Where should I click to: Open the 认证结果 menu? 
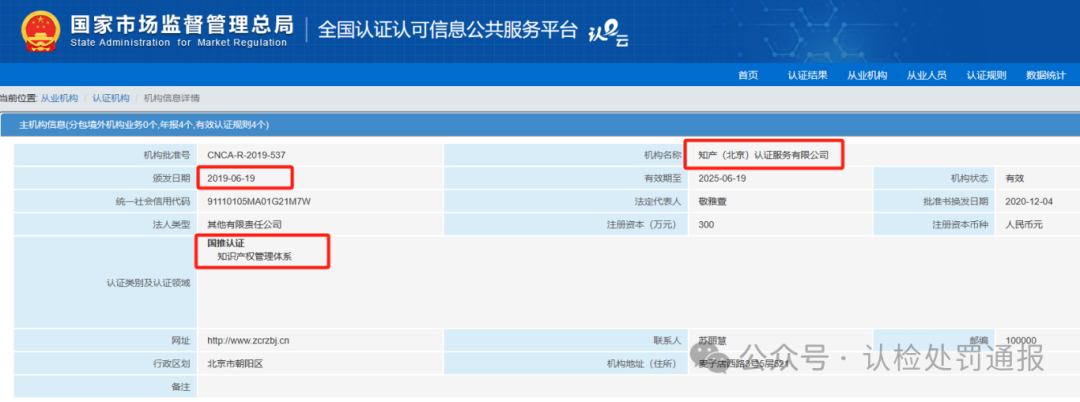[807, 76]
